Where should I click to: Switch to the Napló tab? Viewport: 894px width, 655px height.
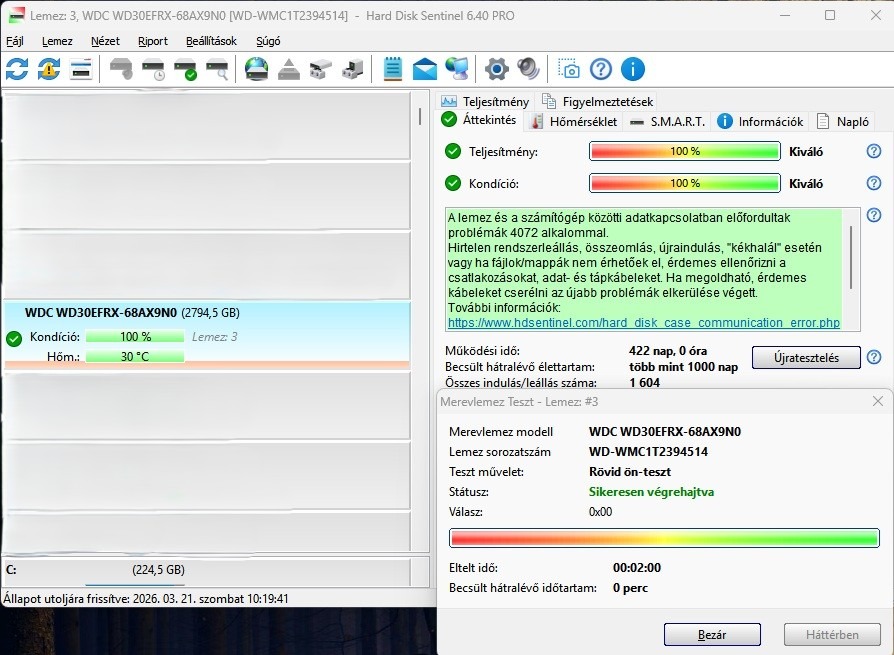coord(843,121)
